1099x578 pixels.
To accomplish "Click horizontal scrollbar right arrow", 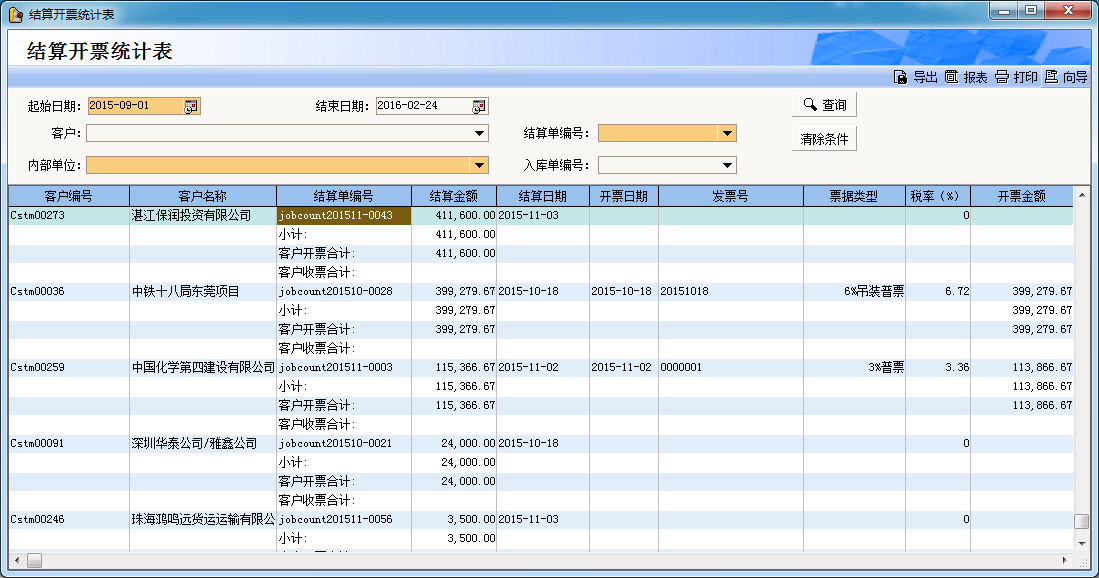I will click(x=1064, y=560).
